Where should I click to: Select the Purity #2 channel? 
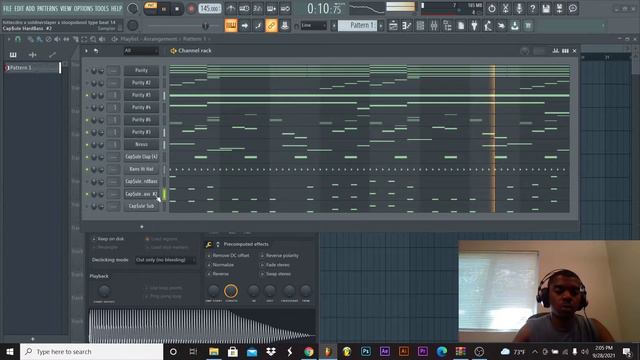[141, 83]
